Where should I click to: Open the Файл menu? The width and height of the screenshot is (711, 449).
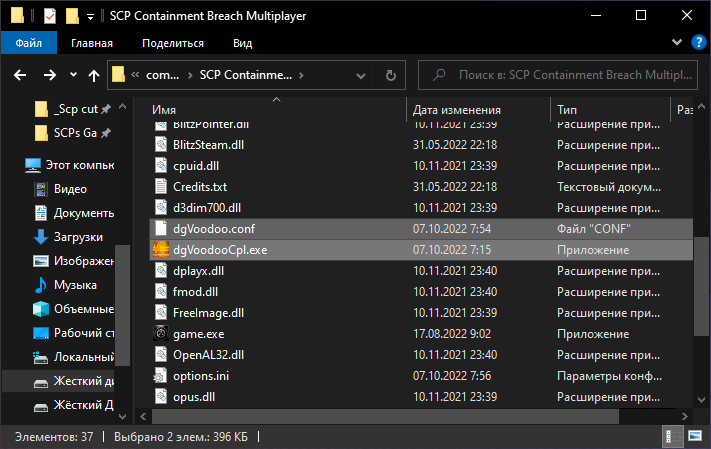pos(28,43)
